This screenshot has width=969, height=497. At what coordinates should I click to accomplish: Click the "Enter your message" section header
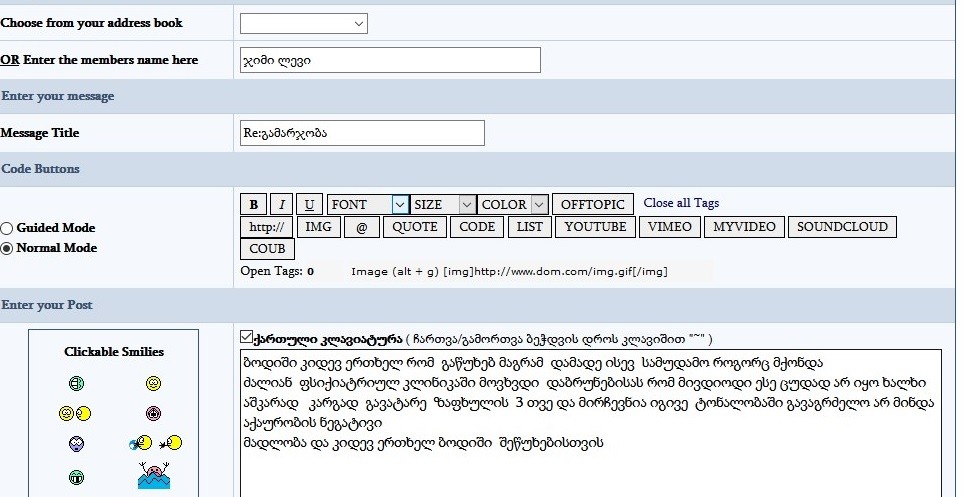click(58, 96)
